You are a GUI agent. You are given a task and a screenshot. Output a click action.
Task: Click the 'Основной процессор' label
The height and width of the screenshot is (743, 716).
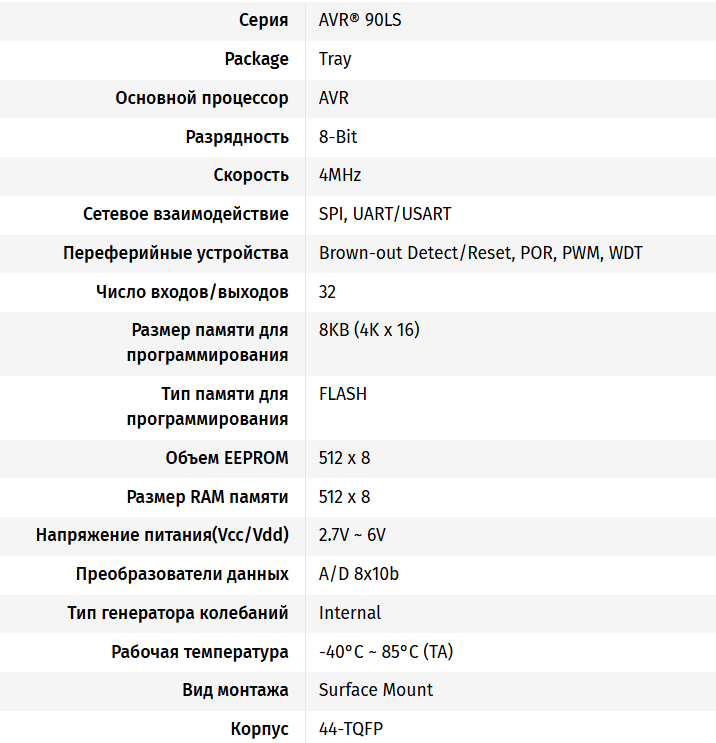(202, 98)
